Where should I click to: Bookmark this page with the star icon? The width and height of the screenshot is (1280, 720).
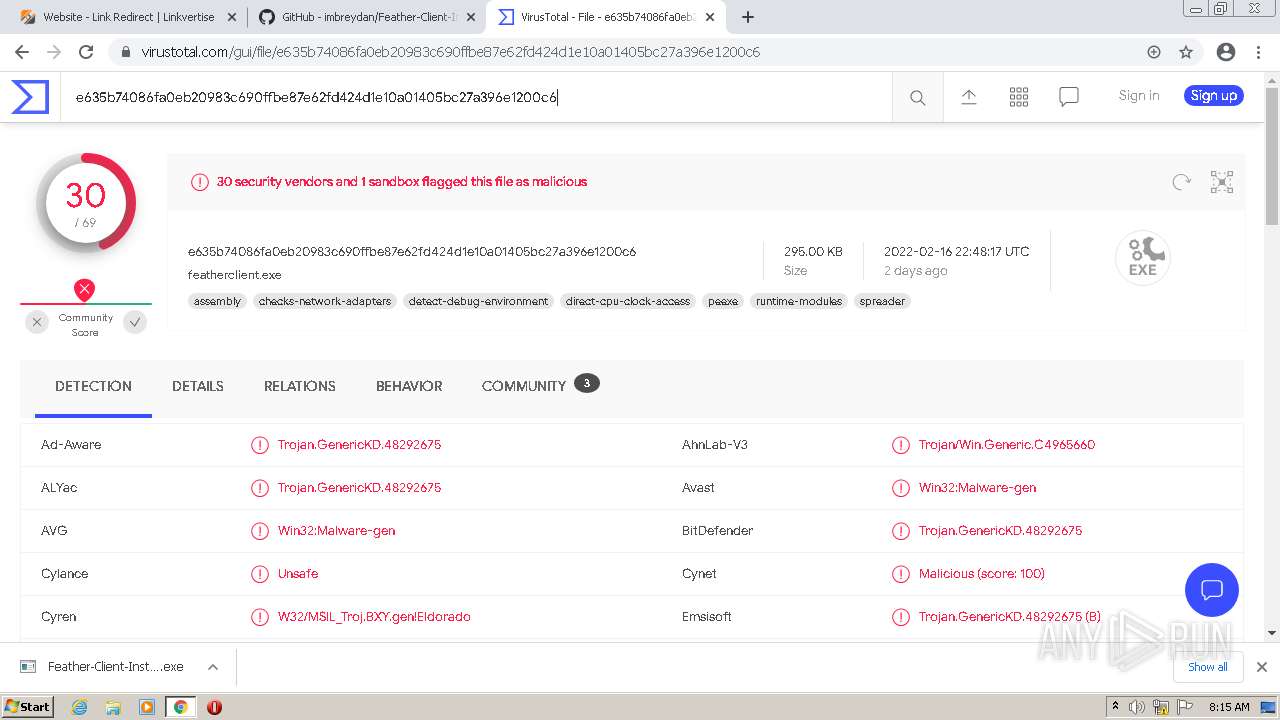(x=1186, y=52)
